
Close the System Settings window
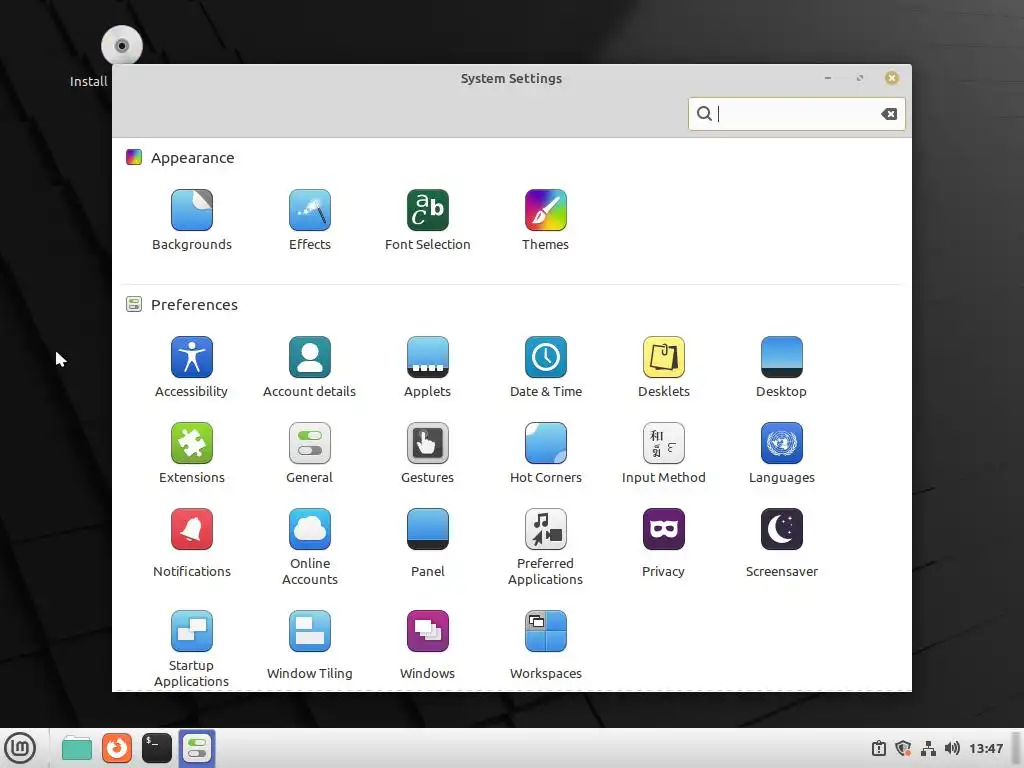tap(891, 78)
